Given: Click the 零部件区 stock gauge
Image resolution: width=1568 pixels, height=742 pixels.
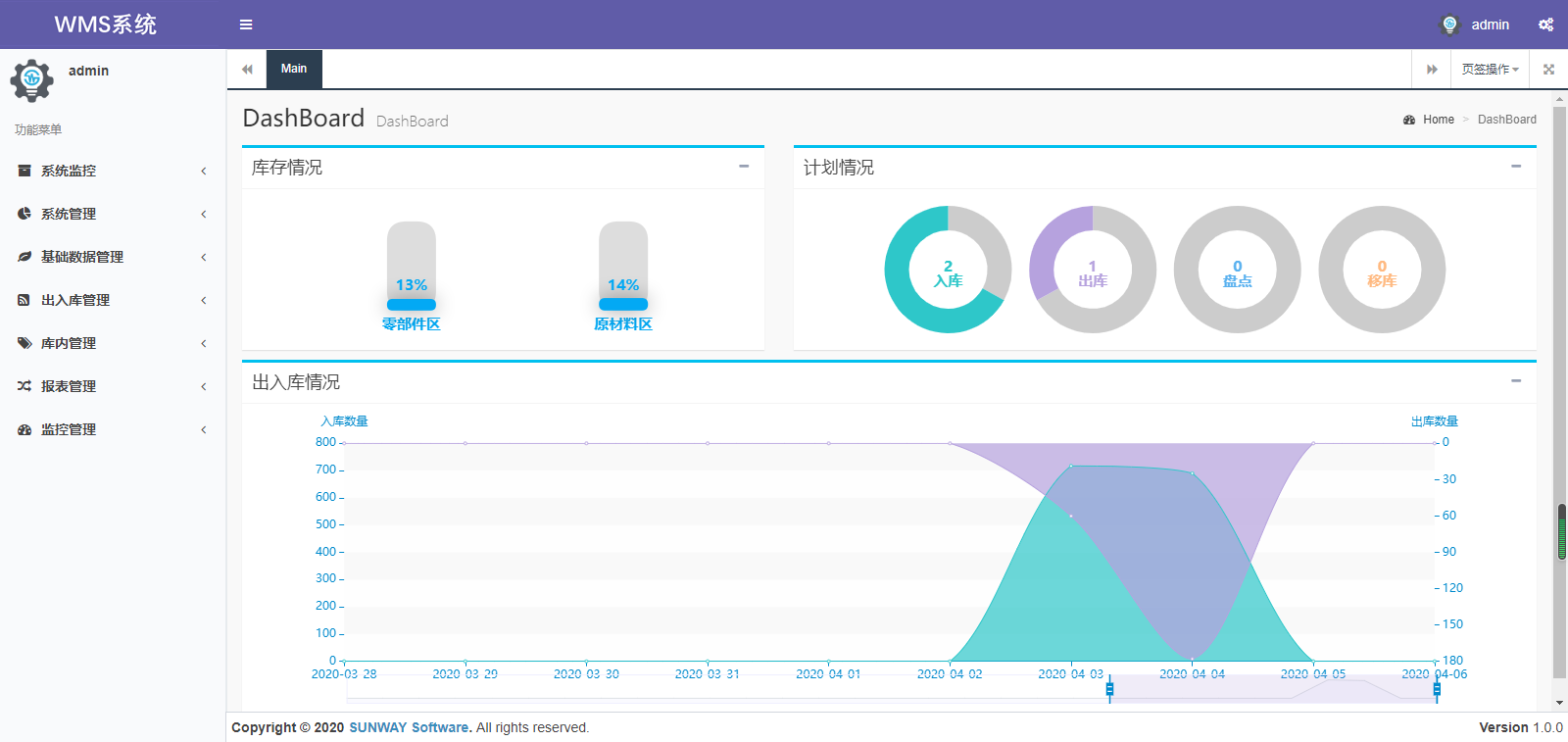Looking at the screenshot, I should click(412, 267).
